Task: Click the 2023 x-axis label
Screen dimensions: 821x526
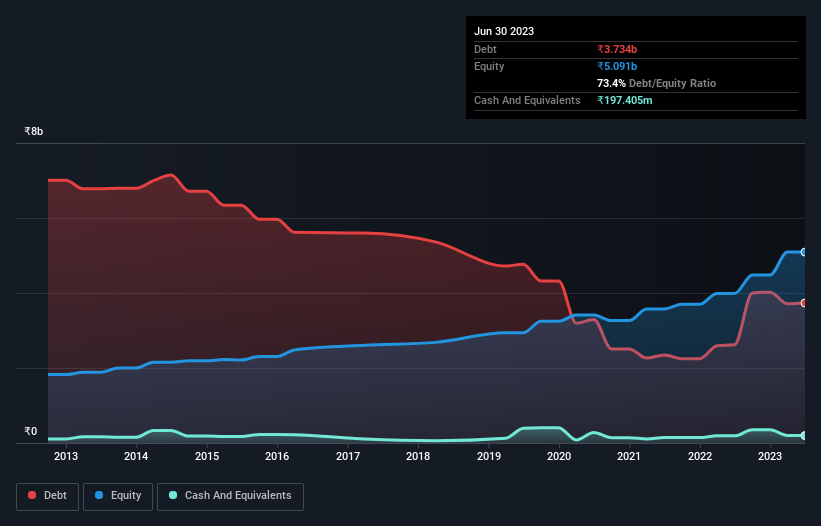Action: pyautogui.click(x=770, y=456)
